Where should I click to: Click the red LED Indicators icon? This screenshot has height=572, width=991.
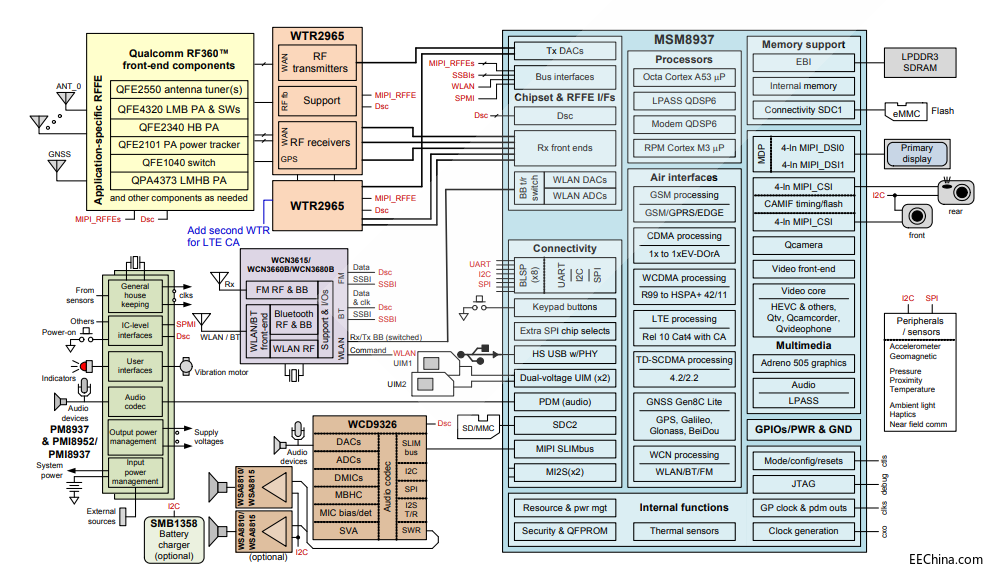pos(85,364)
